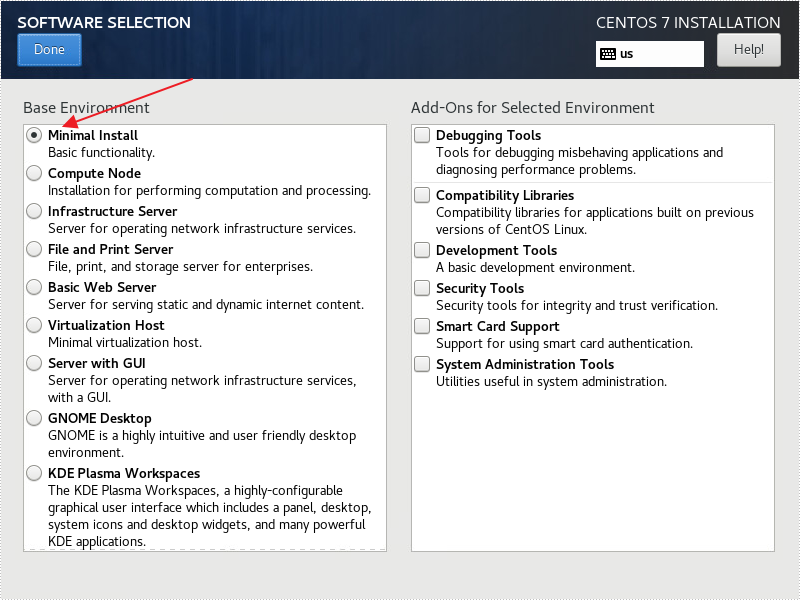Select Virtualization Host radio button

(34, 325)
